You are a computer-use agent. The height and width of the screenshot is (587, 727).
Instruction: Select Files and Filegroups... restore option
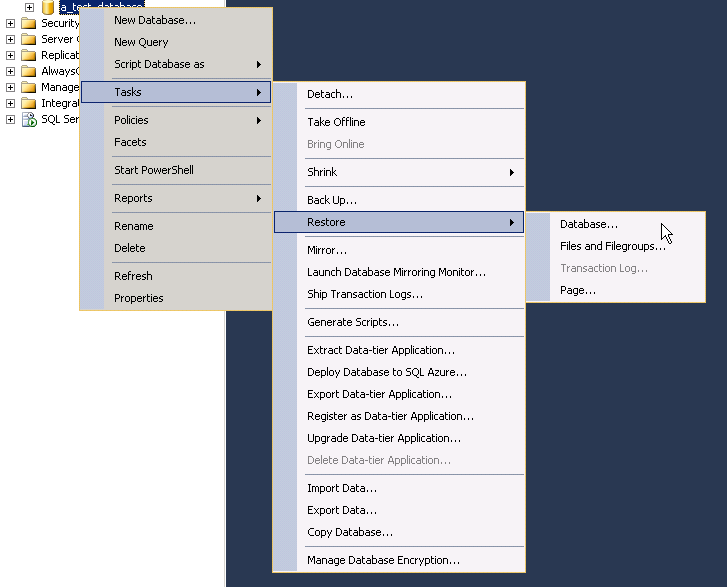[x=612, y=246]
